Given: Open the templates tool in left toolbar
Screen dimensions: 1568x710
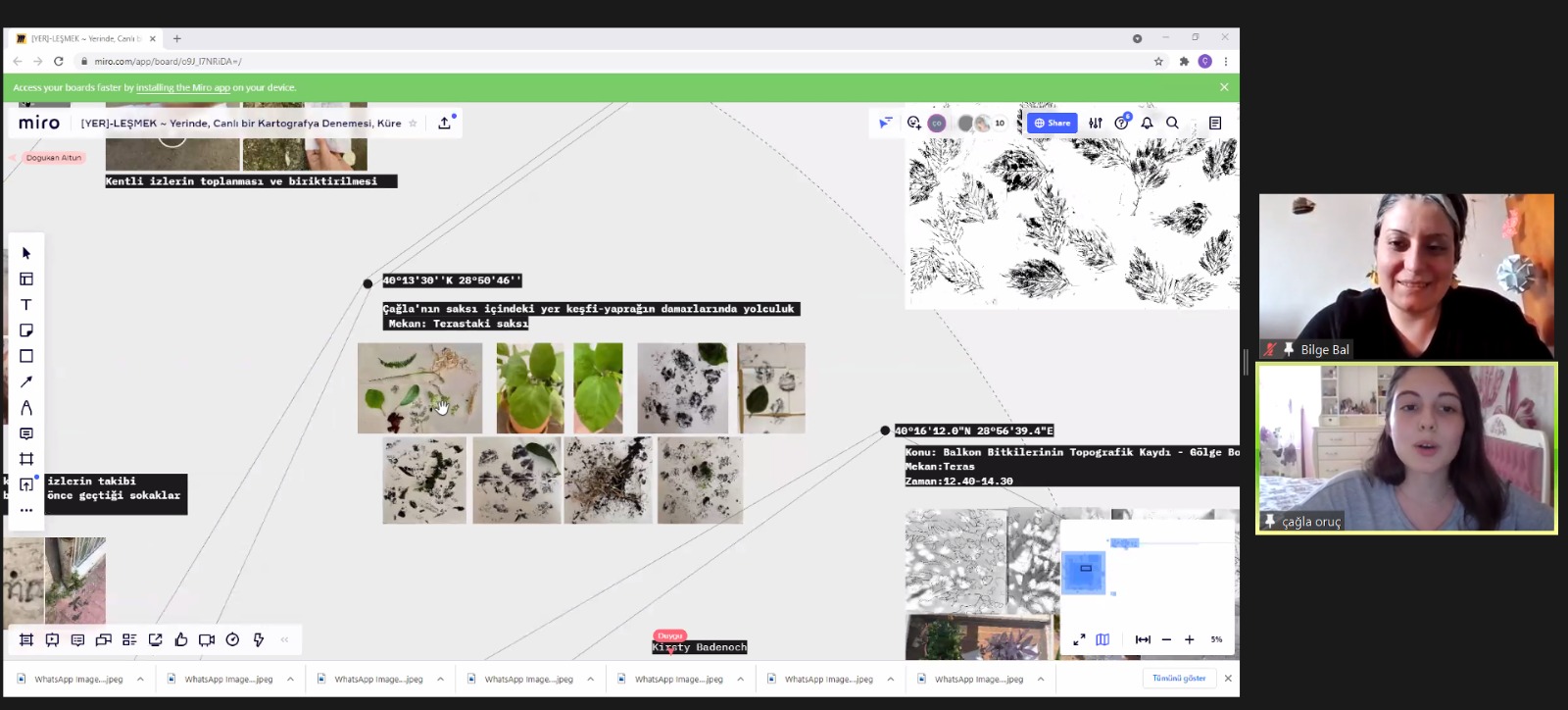Looking at the screenshot, I should (26, 279).
